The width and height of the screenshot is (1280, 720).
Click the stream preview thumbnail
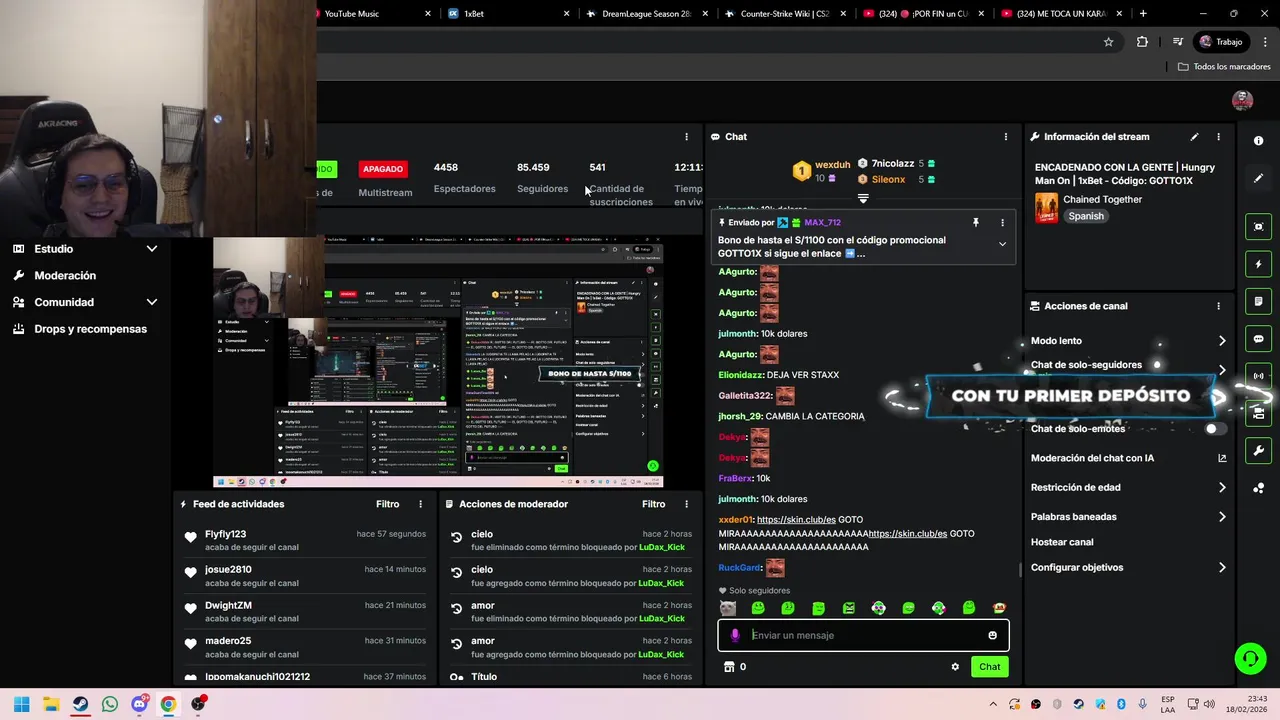click(438, 362)
